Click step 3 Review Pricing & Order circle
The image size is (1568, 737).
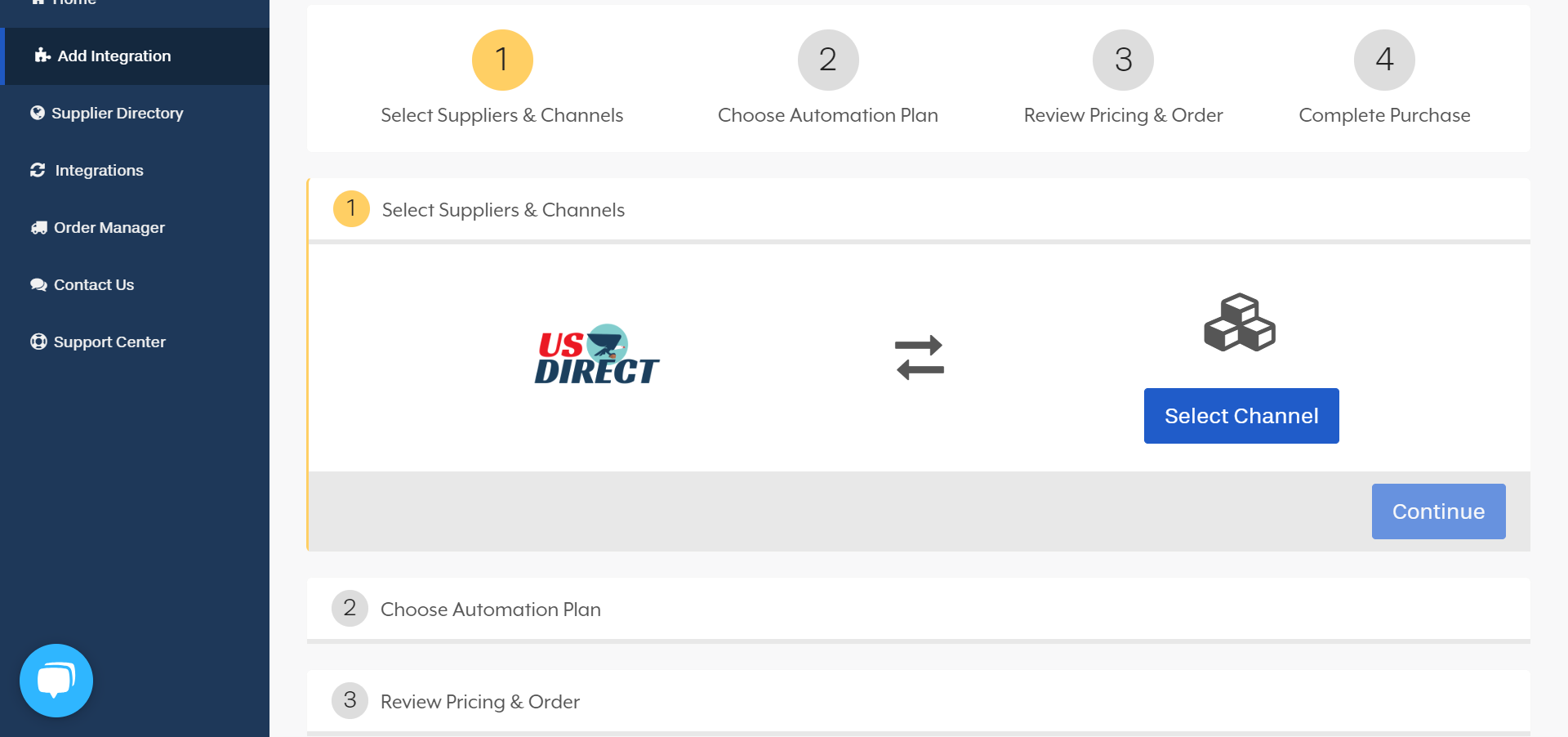[1122, 60]
